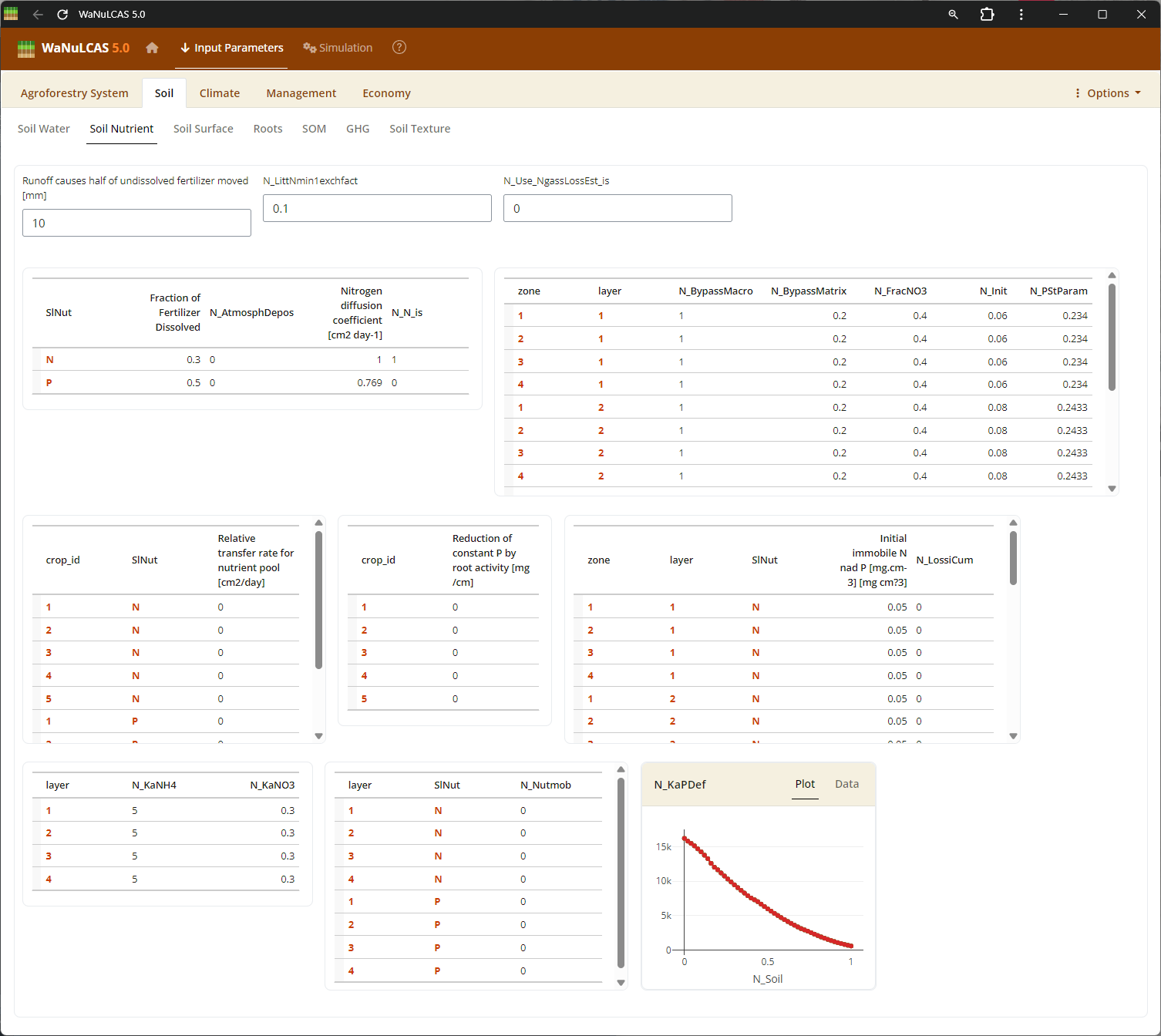Open the extensions puzzle icon
This screenshot has width=1161, height=1036.
(987, 15)
